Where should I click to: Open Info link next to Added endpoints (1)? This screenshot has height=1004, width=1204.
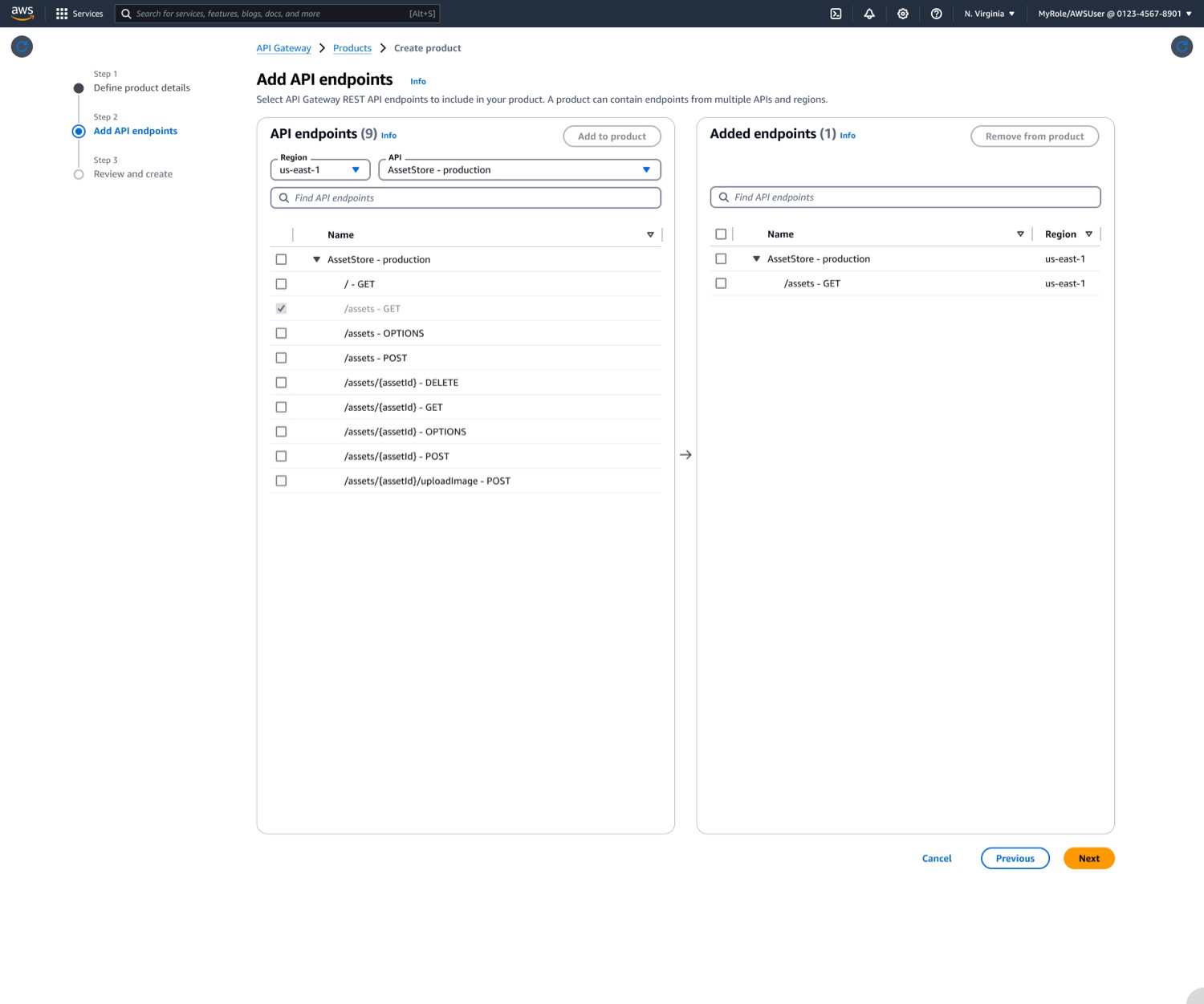point(848,136)
